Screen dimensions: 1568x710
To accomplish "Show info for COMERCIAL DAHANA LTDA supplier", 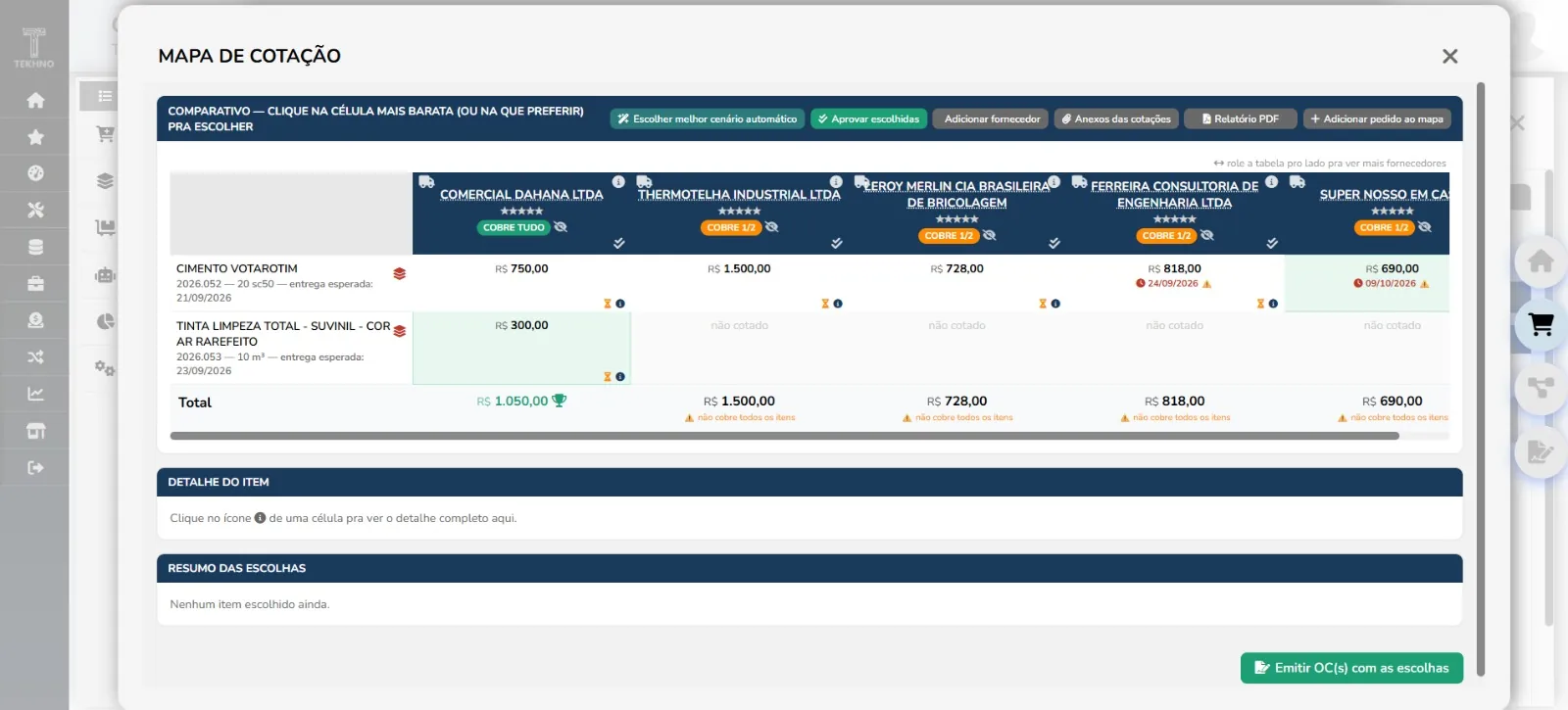I will (618, 182).
